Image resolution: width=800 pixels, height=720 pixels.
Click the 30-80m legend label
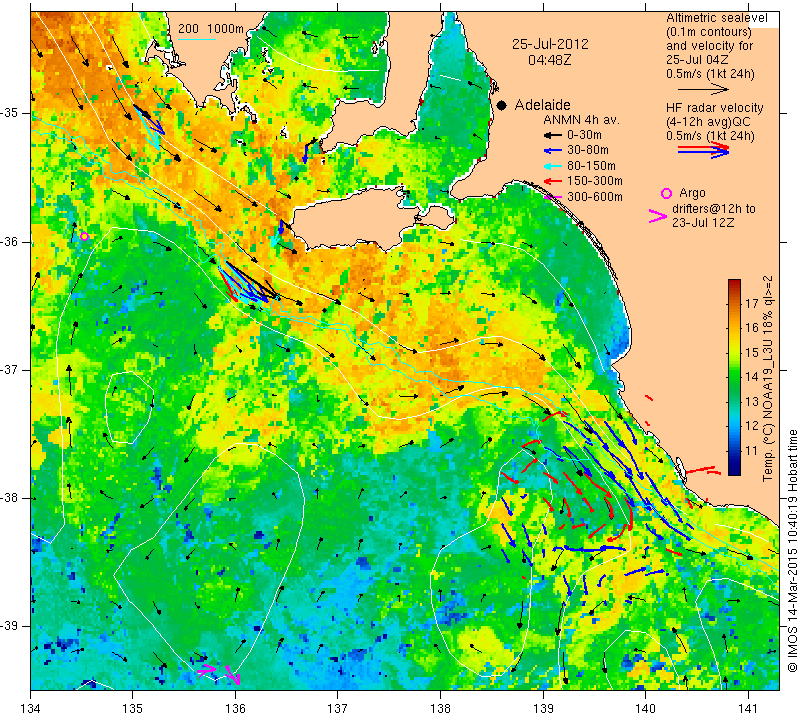coord(588,151)
